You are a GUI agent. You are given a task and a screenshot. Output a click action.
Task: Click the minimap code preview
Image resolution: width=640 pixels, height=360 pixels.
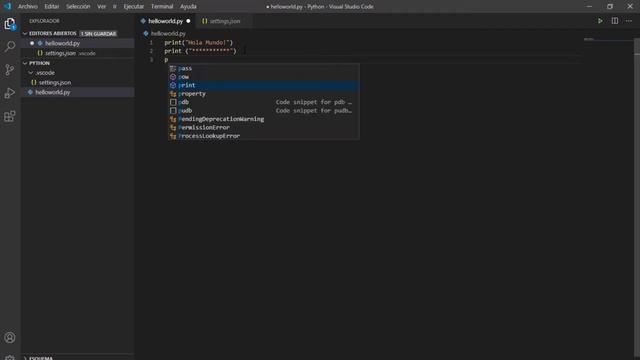pos(589,39)
